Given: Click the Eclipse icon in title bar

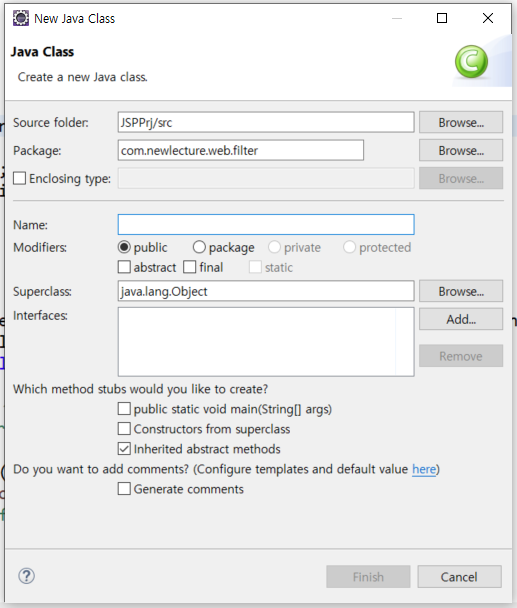Looking at the screenshot, I should [x=21, y=18].
